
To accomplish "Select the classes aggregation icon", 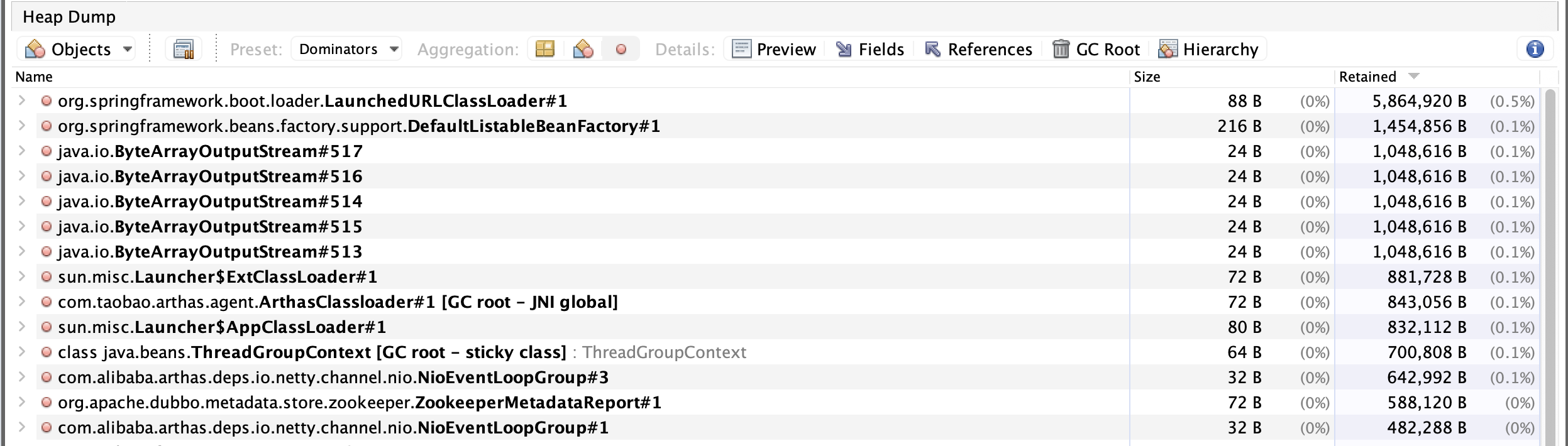I will coord(583,49).
